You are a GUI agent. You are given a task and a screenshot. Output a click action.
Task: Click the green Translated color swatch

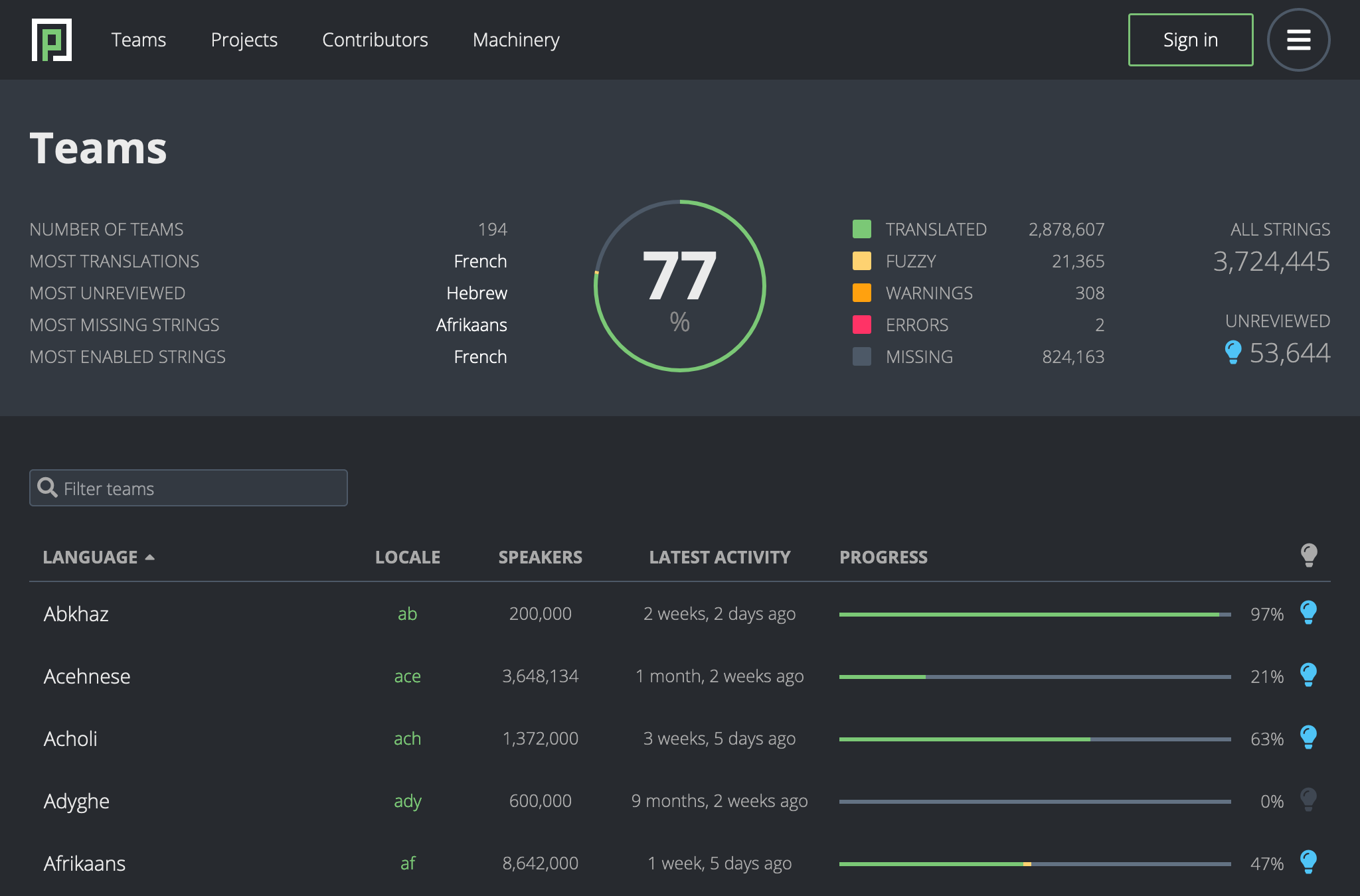tap(861, 230)
